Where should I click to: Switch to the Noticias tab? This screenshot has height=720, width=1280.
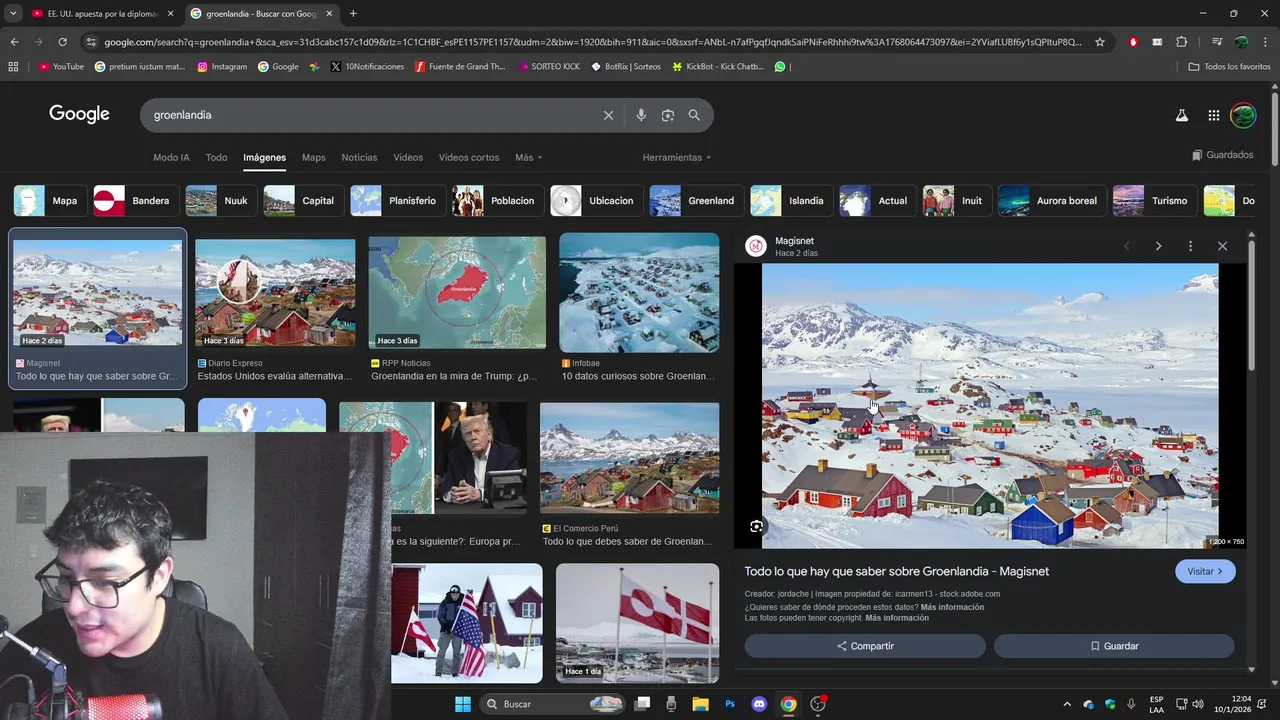tap(359, 157)
